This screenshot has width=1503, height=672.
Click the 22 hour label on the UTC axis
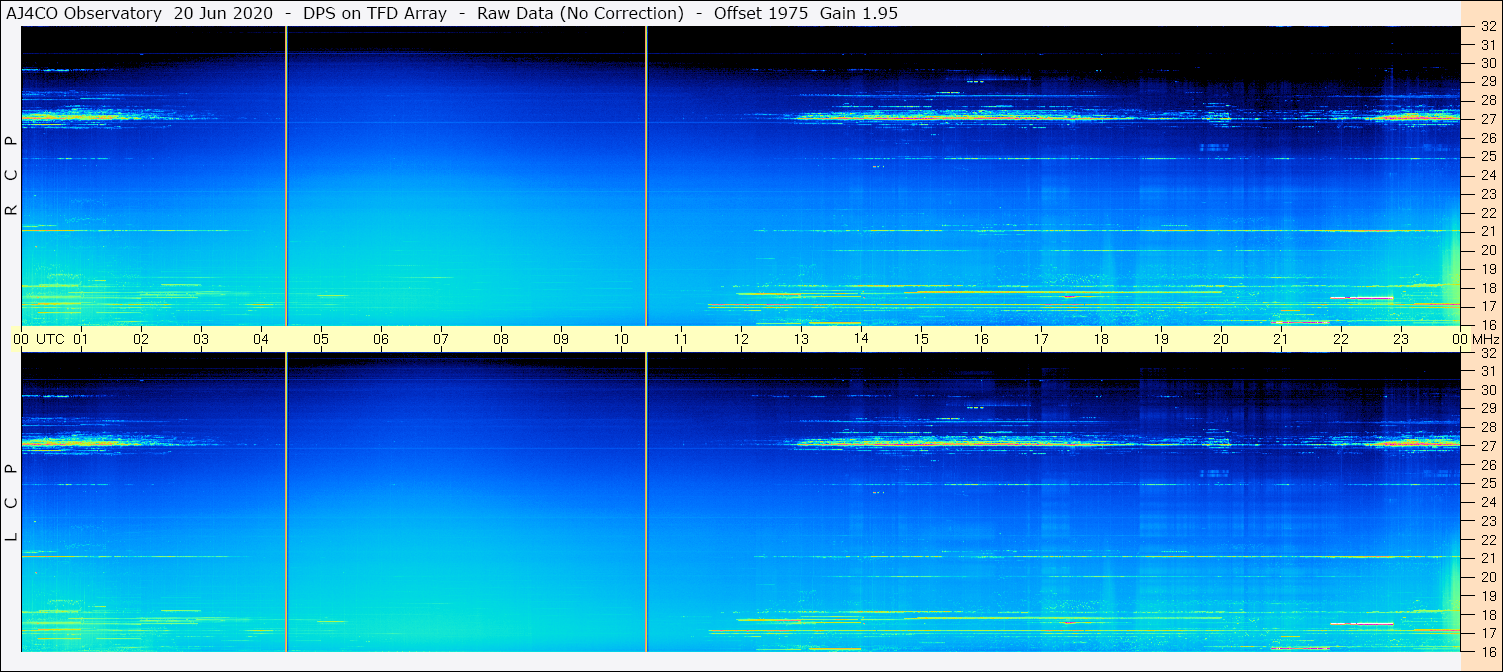tap(1341, 339)
